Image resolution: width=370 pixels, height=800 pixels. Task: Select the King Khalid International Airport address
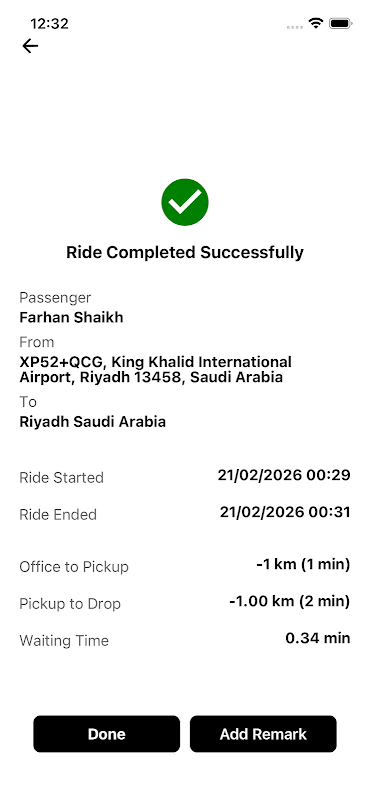pos(156,370)
